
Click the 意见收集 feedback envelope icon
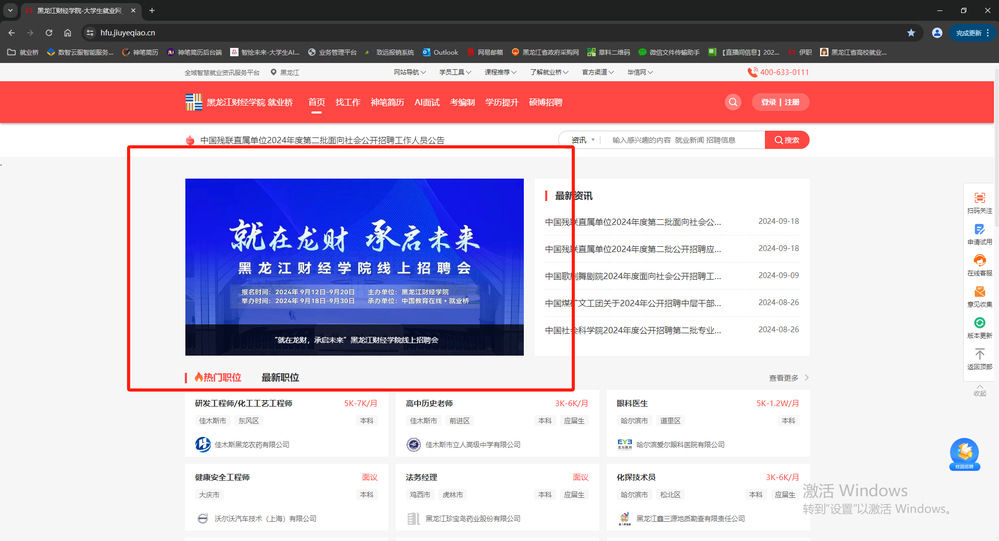[x=979, y=296]
